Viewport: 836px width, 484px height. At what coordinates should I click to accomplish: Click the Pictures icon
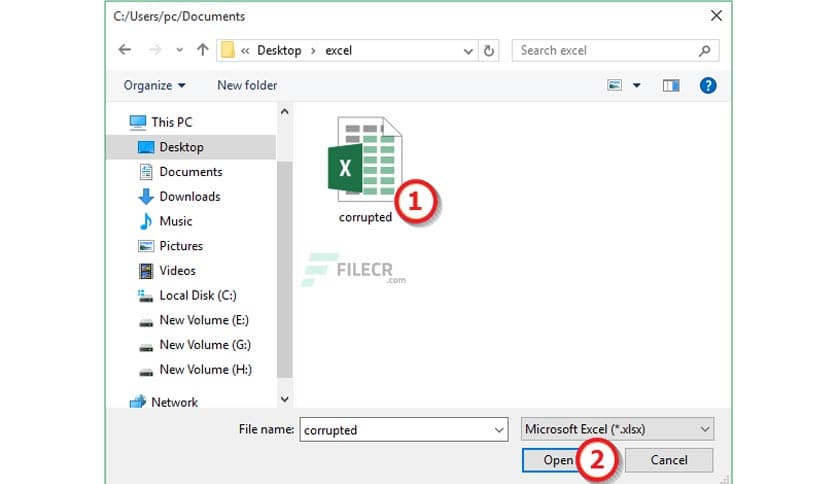tap(146, 246)
